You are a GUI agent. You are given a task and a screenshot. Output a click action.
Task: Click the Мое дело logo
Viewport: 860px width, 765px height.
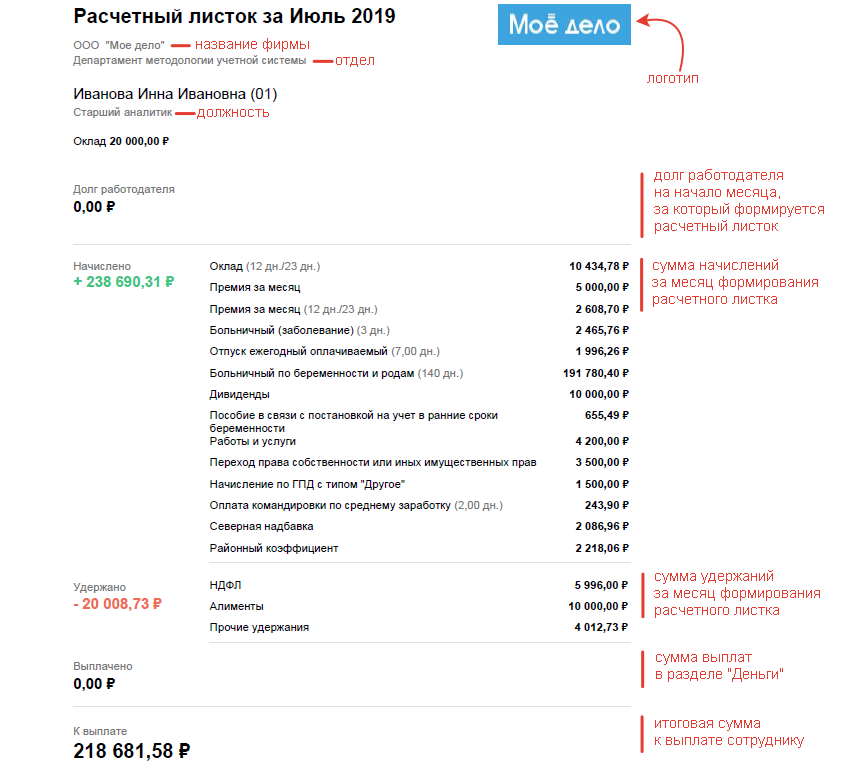tap(564, 25)
